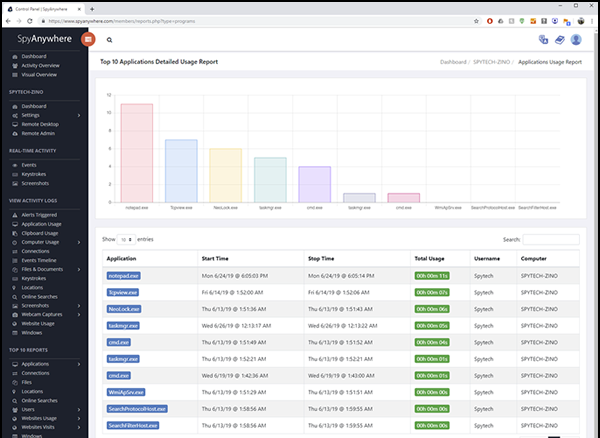This screenshot has height=438, width=600.
Task: Open Visual Overview in sidebar
Action: coord(39,75)
